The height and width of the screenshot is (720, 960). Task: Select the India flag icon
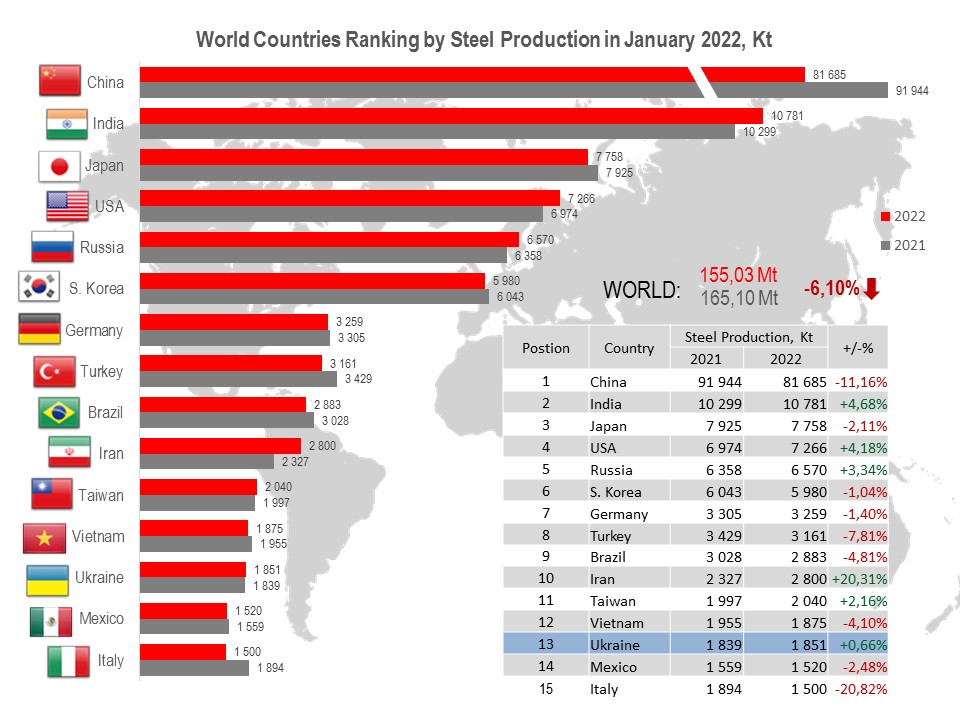(67, 124)
